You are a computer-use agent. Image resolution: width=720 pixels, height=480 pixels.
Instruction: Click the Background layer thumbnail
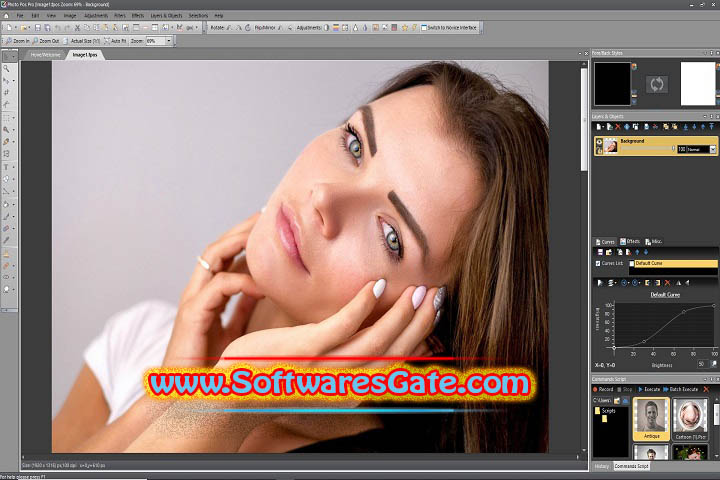pyautogui.click(x=611, y=146)
